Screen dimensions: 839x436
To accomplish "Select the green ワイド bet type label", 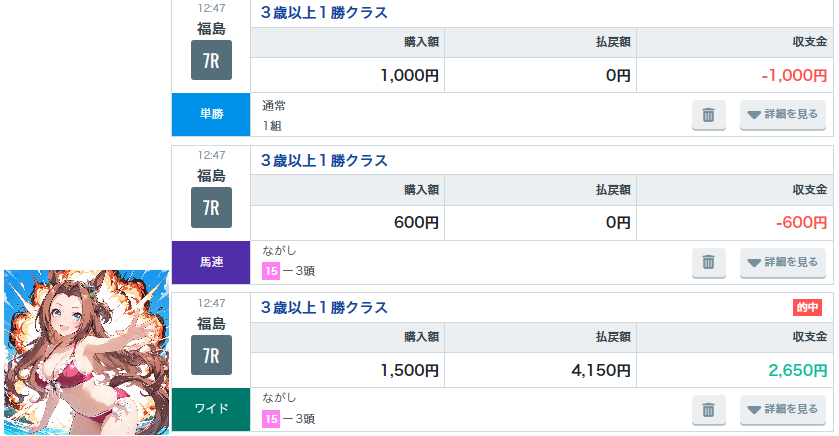I will (x=211, y=408).
